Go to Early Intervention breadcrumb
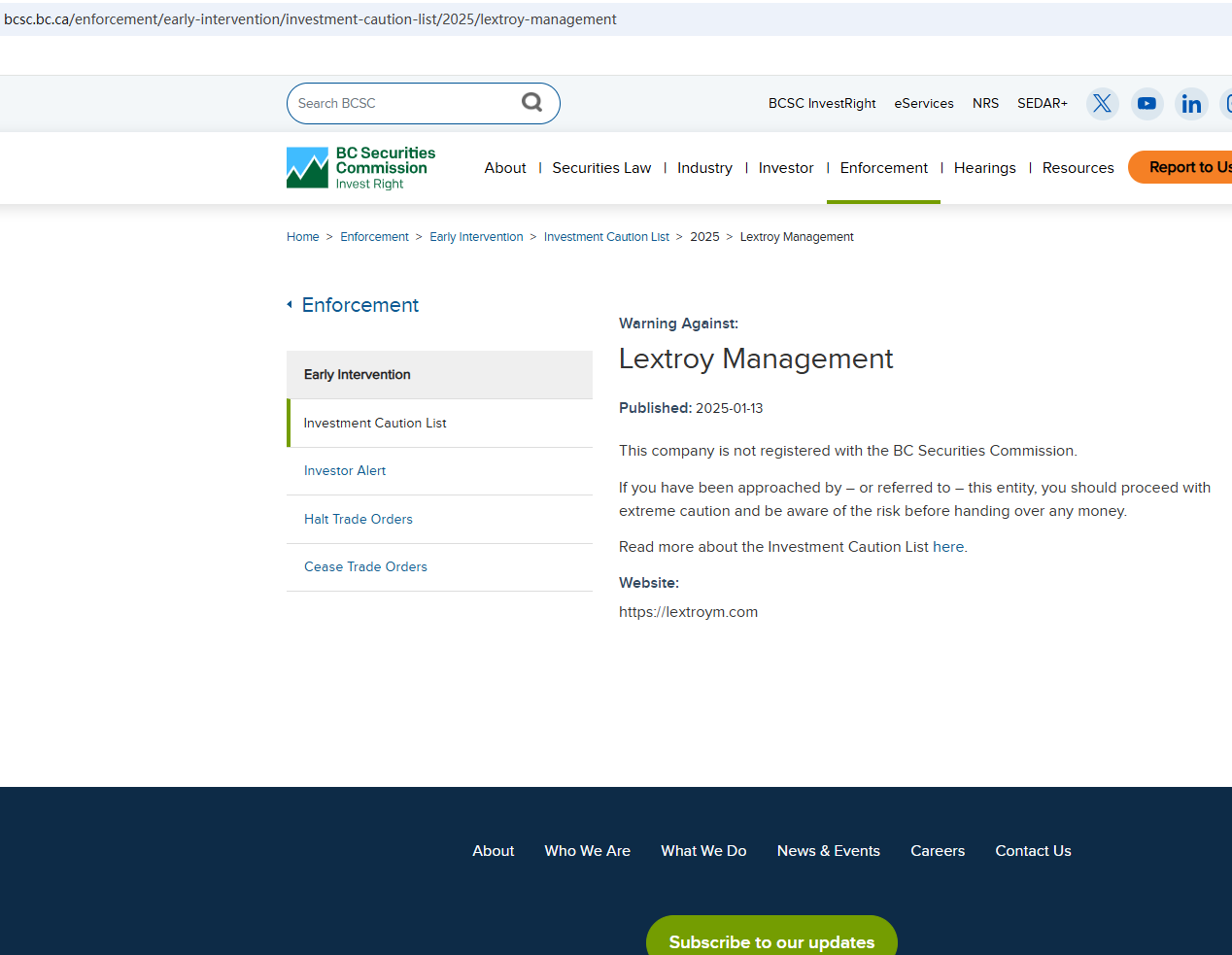This screenshot has height=955, width=1232. [476, 237]
